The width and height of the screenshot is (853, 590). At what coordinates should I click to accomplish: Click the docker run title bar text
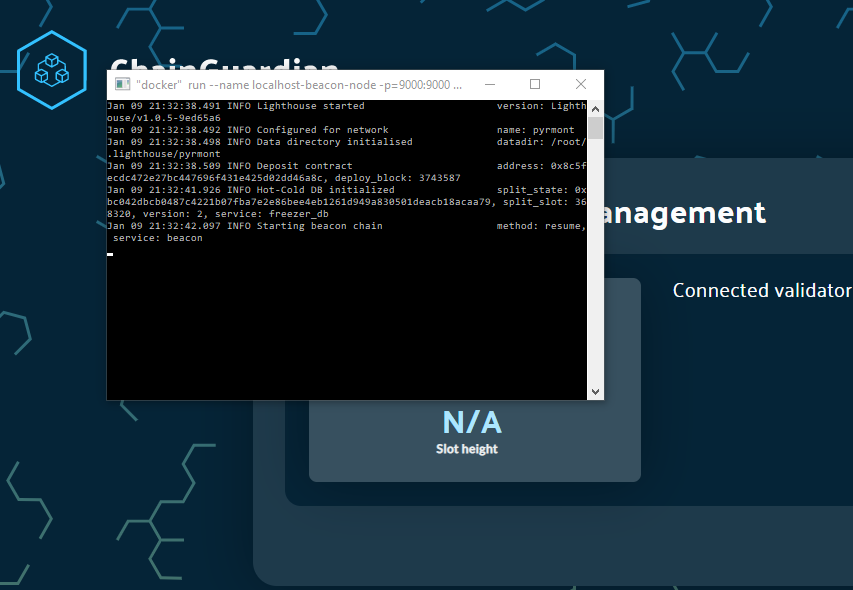point(299,85)
